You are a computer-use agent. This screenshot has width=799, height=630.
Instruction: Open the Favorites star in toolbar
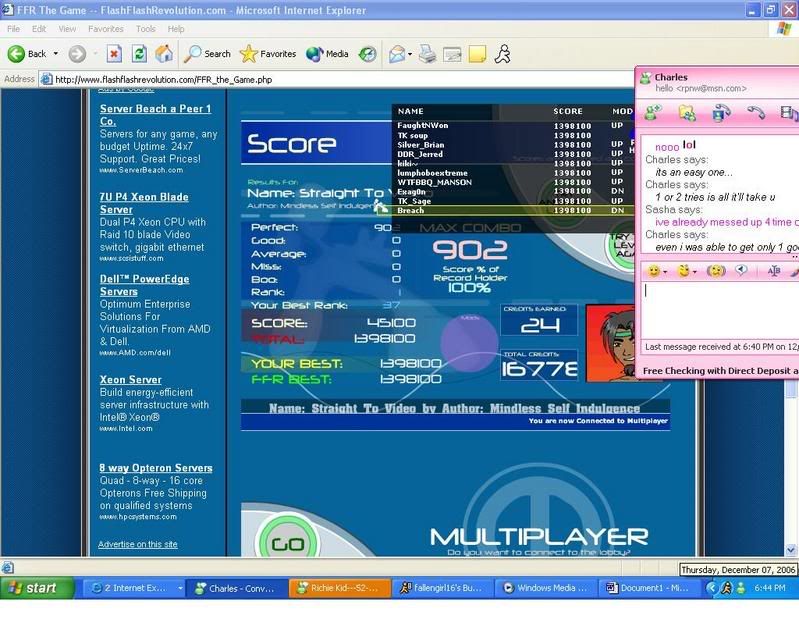pos(268,54)
